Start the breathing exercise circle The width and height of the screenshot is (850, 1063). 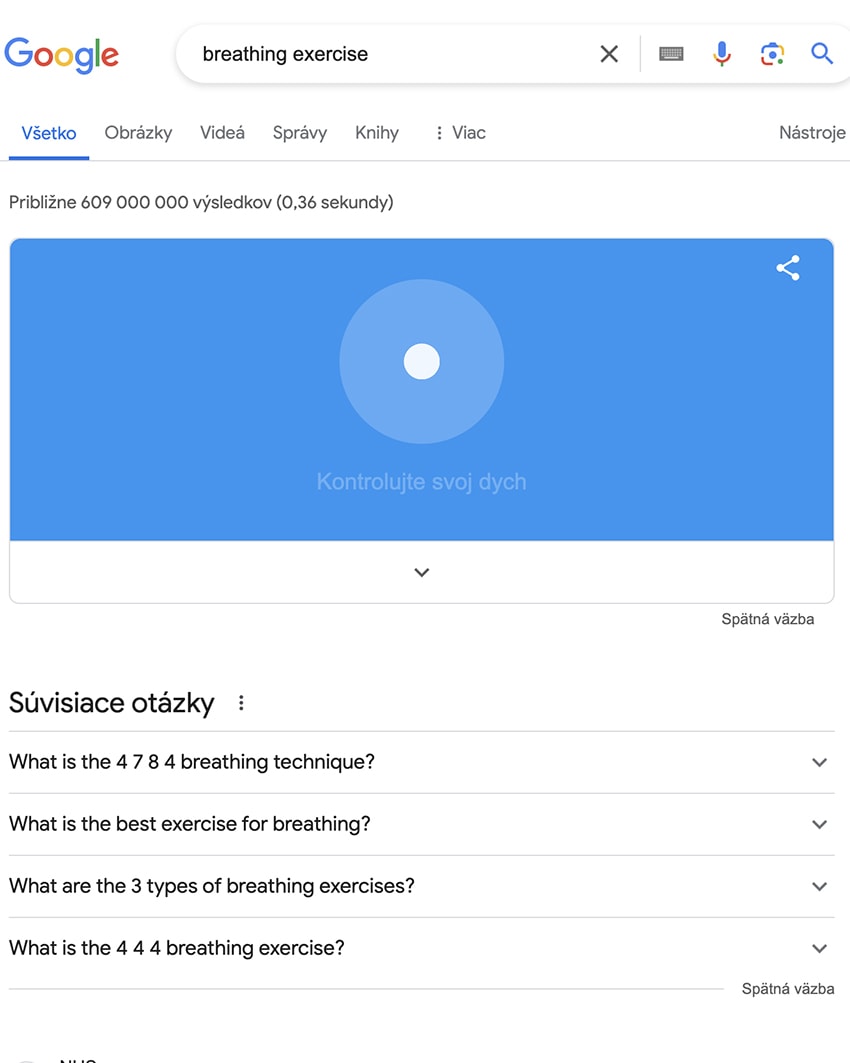[x=422, y=361]
